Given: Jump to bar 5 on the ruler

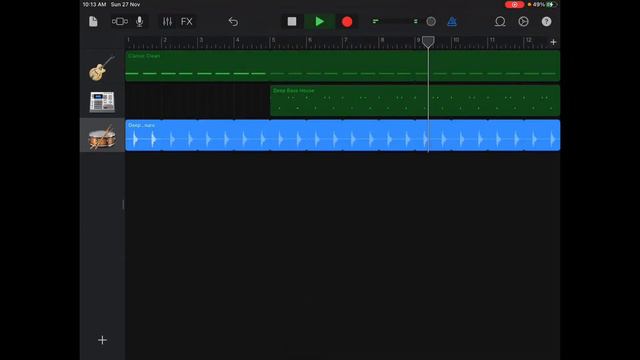Looking at the screenshot, I should point(273,40).
